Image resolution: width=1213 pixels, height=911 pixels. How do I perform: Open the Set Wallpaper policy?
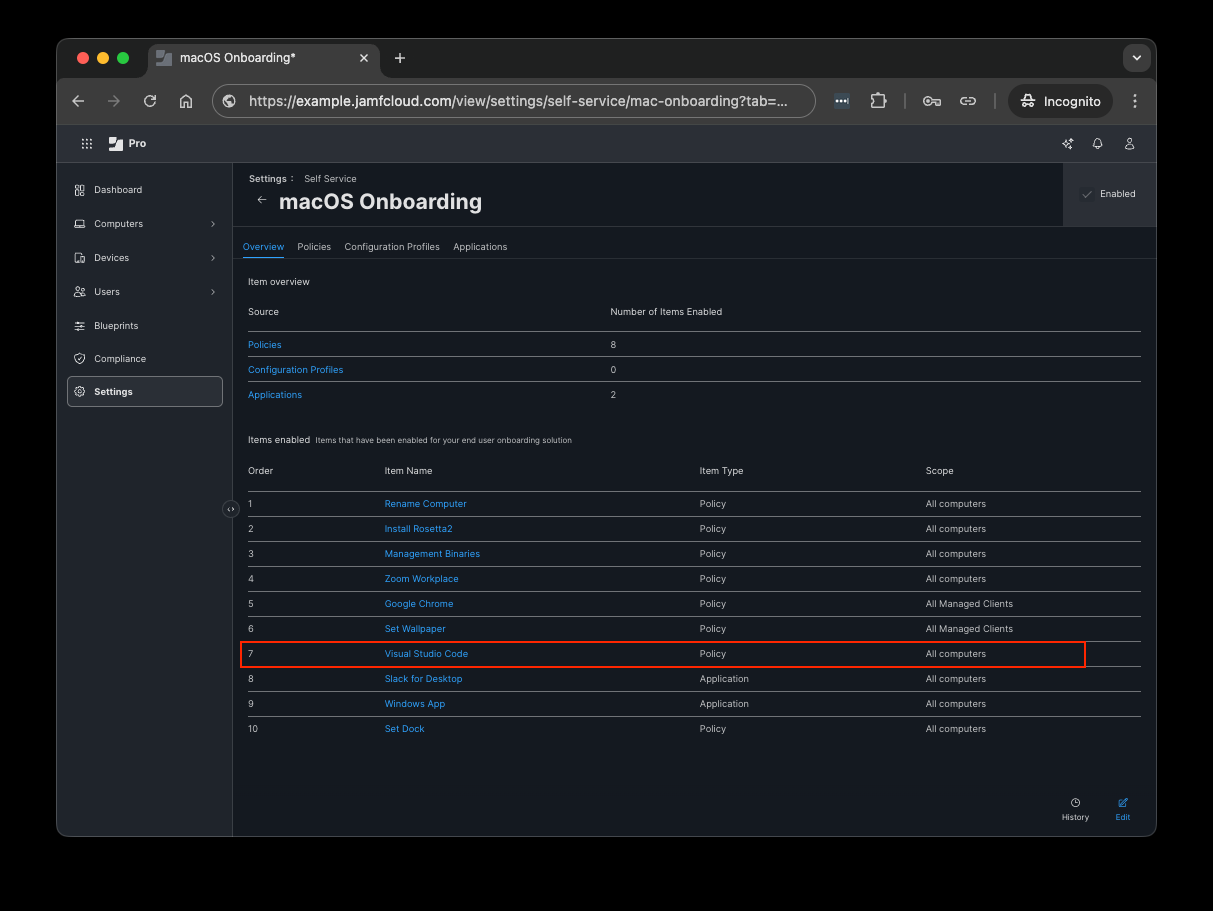click(415, 629)
